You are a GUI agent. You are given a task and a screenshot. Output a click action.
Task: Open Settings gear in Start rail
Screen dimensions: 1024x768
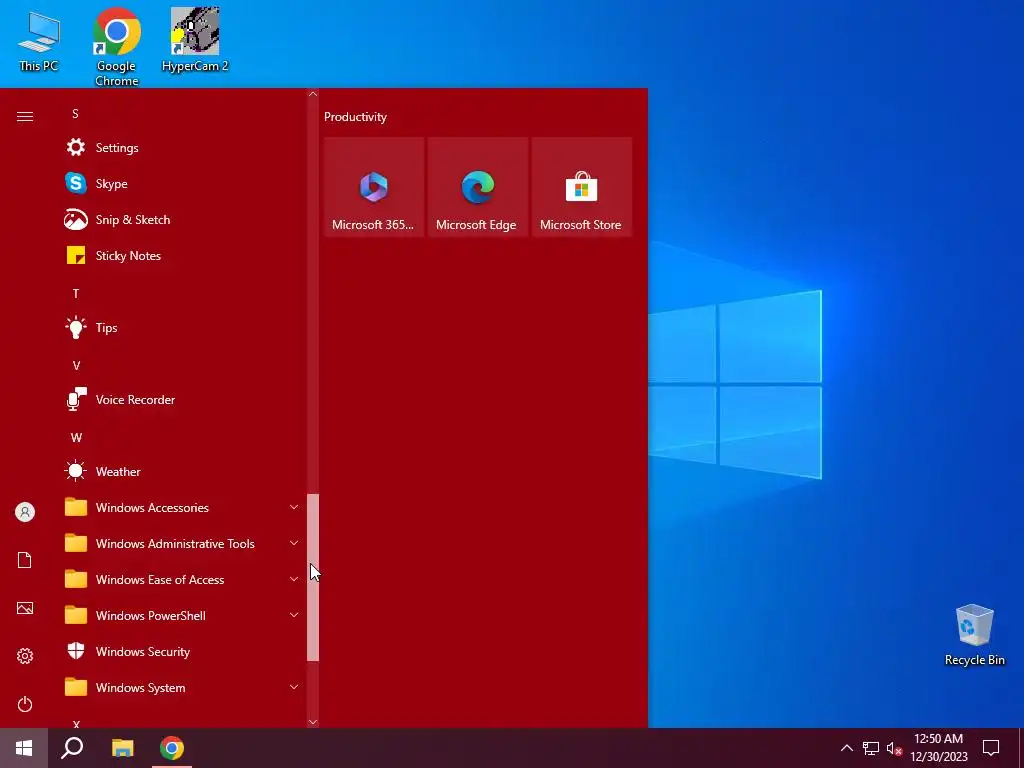tap(25, 656)
